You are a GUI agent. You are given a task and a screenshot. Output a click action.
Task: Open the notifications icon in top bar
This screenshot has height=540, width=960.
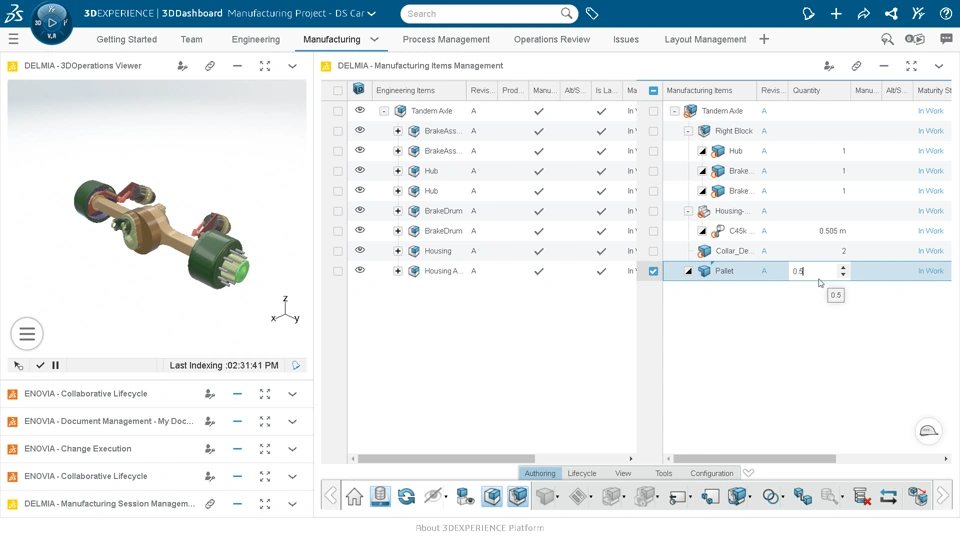[x=808, y=13]
